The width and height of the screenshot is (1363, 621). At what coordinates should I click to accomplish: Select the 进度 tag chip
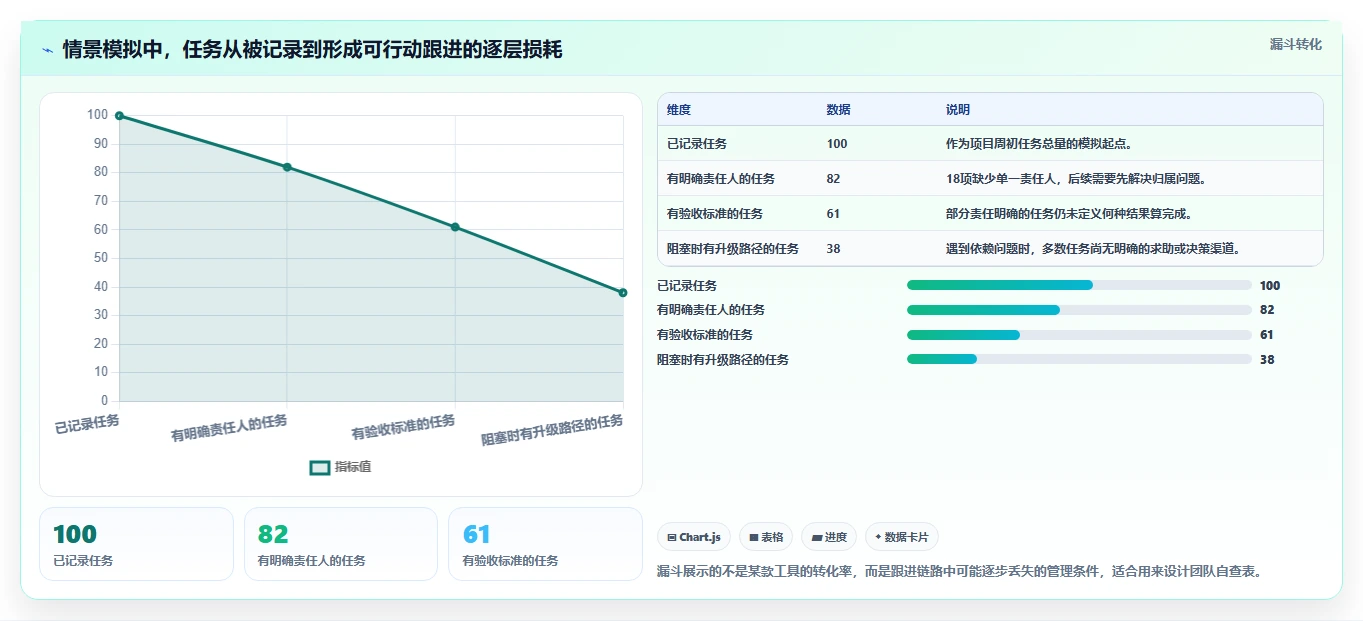coord(829,537)
